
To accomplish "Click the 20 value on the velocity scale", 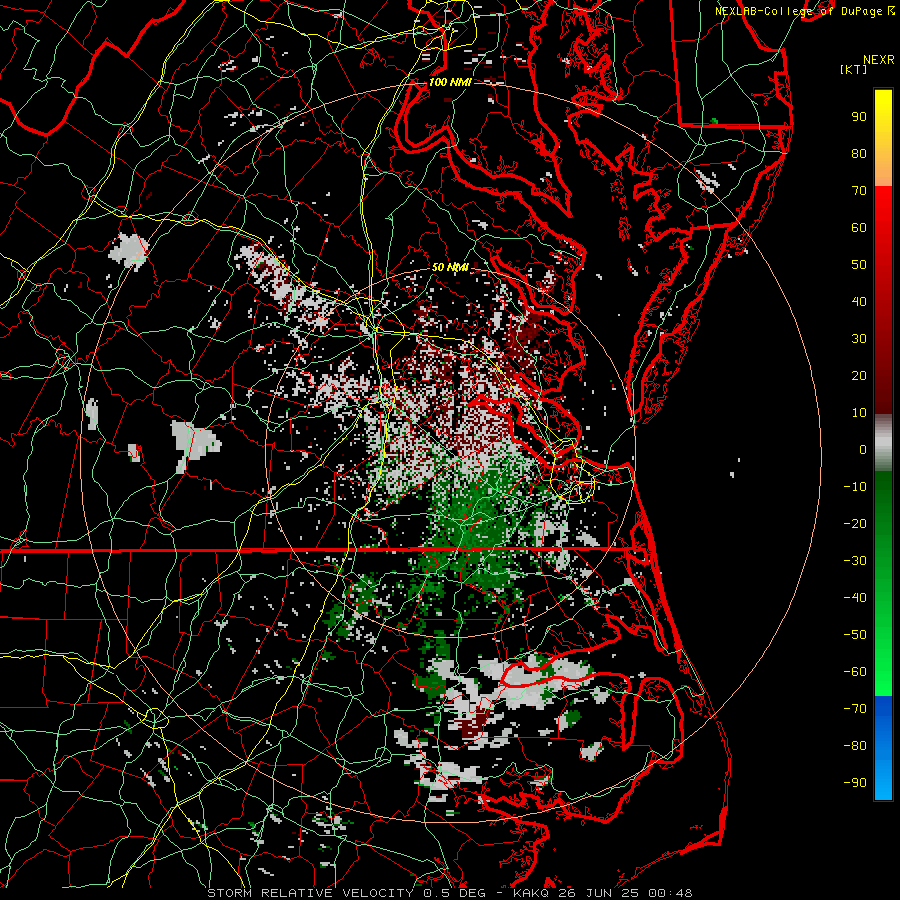I will pos(859,375).
